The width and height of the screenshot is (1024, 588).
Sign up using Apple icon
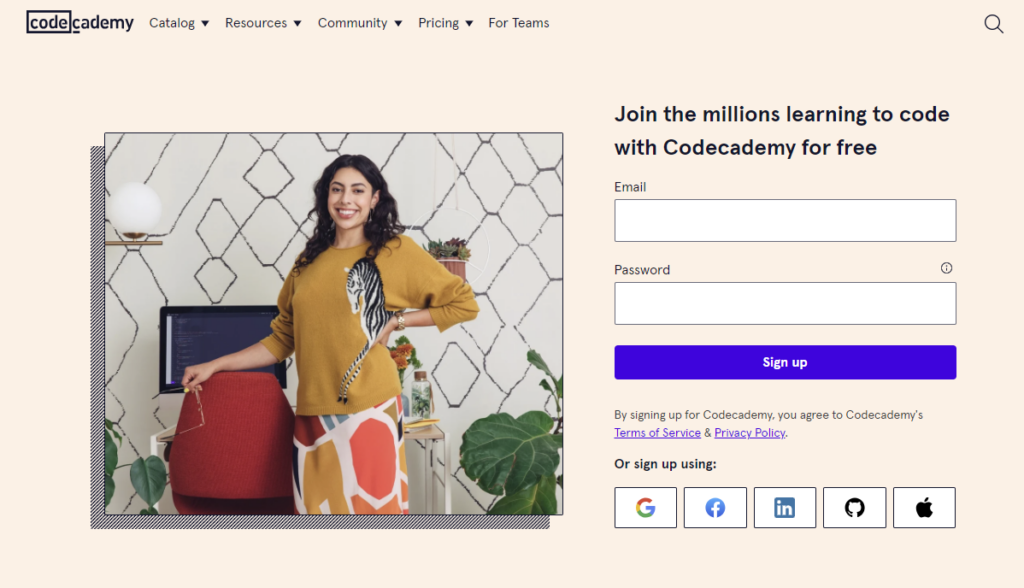(x=924, y=508)
